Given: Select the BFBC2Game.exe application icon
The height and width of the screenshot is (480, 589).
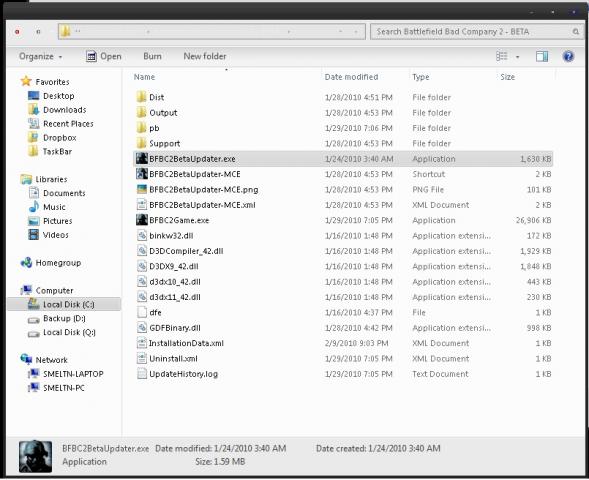Looking at the screenshot, I should 142,220.
